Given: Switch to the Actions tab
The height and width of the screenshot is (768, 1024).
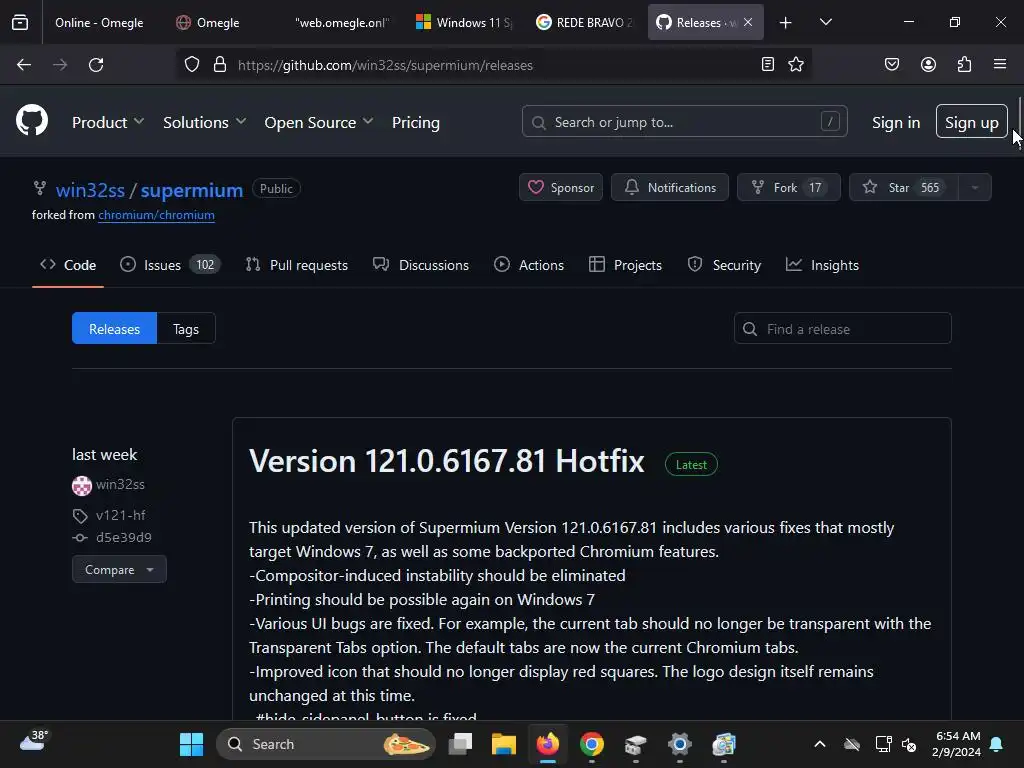Looking at the screenshot, I should click(x=529, y=265).
